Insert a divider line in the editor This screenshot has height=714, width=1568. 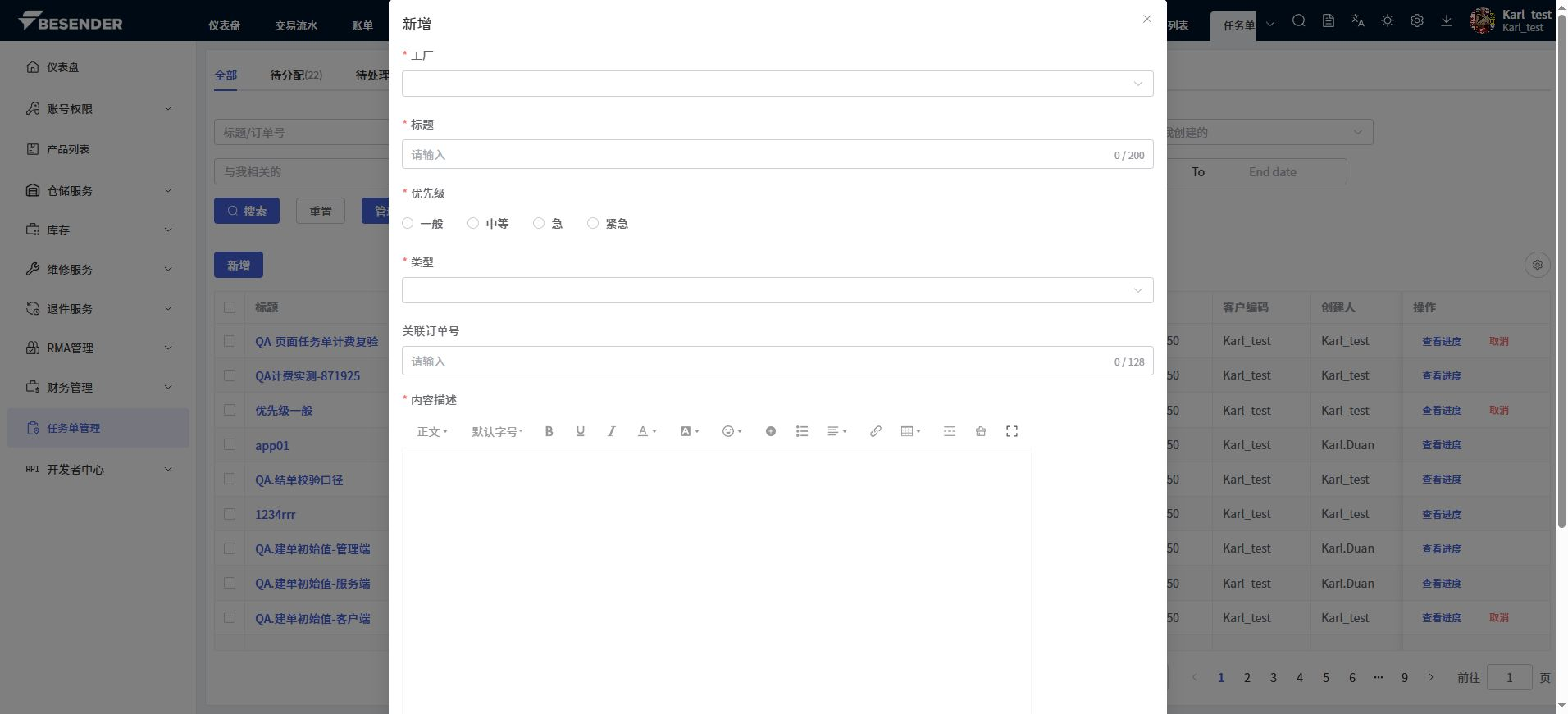pos(950,431)
